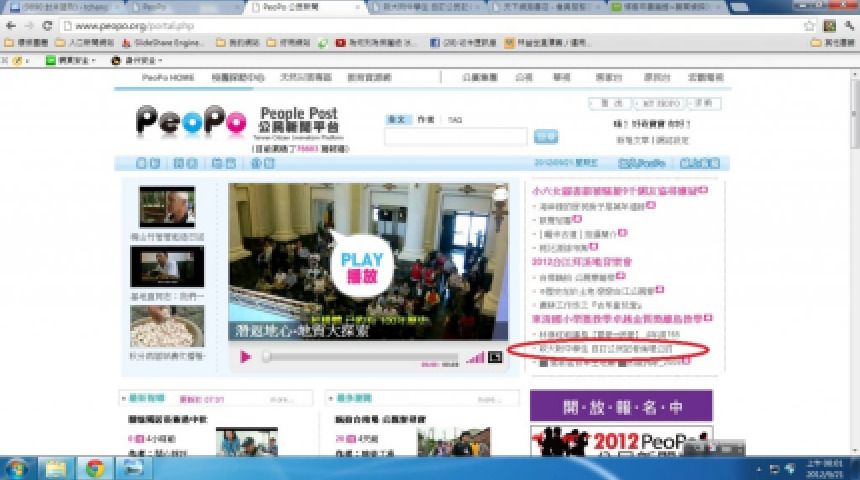Click the pink play button under the video
Image resolution: width=860 pixels, height=480 pixels.
(245, 356)
